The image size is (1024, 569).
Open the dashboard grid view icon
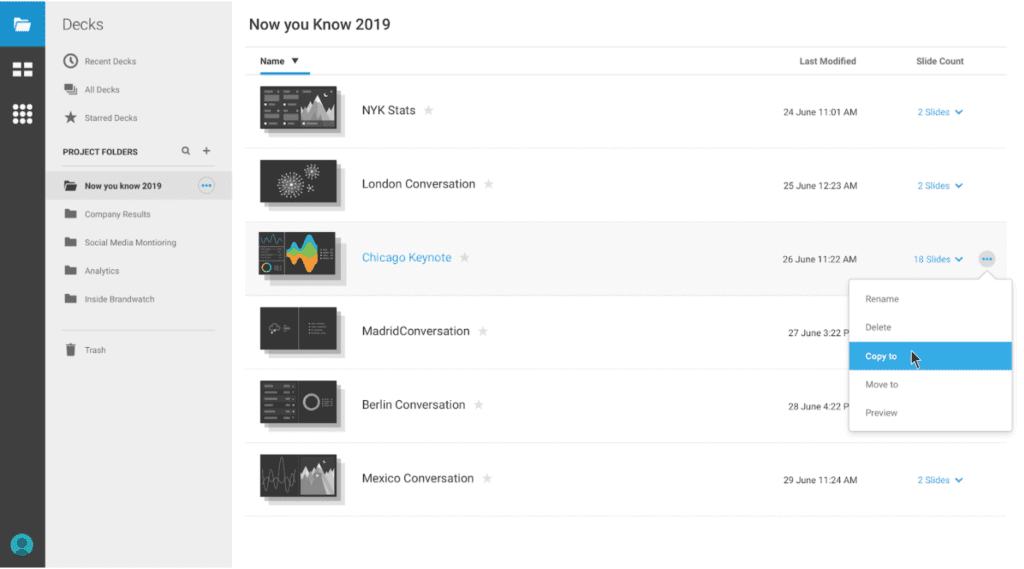click(x=22, y=69)
